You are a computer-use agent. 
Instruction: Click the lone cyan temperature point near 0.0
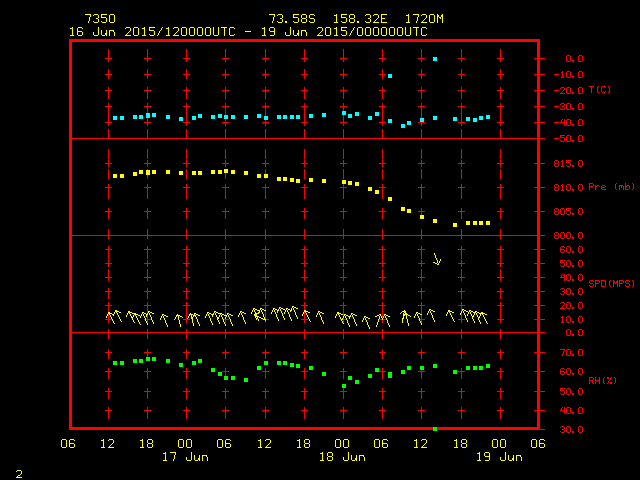(x=435, y=59)
